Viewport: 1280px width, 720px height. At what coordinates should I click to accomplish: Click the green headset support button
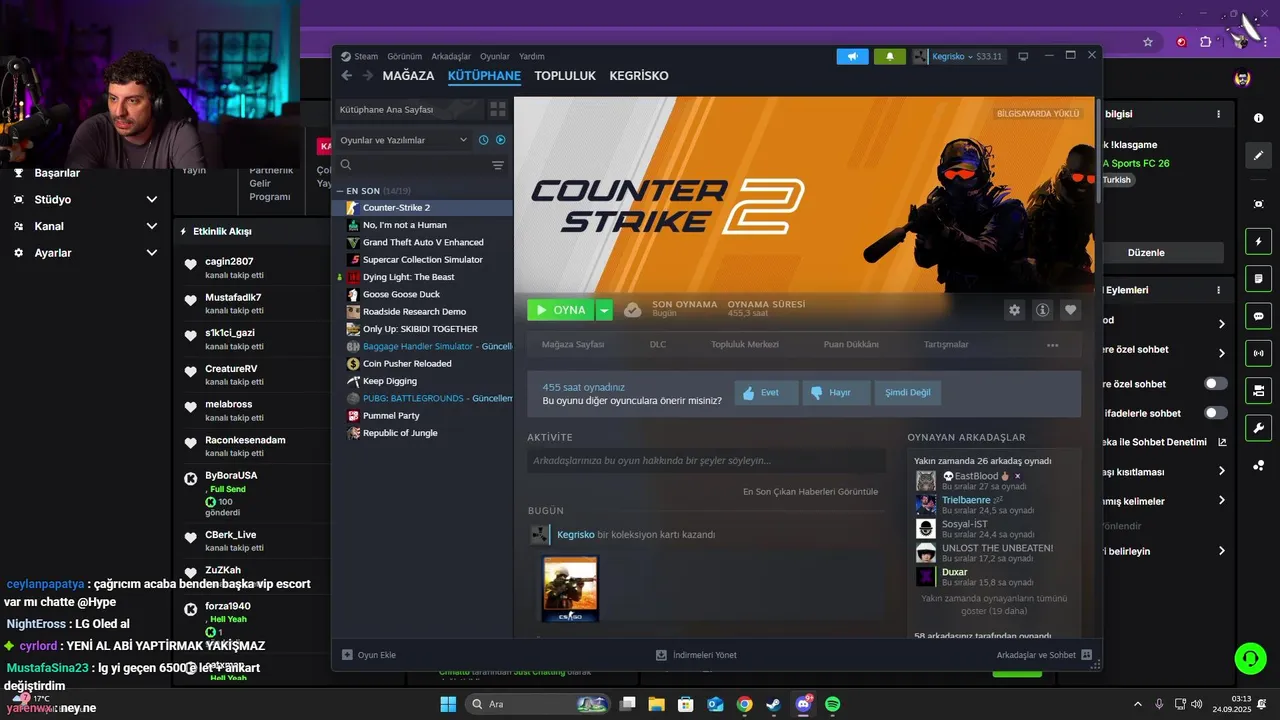[x=1250, y=658]
